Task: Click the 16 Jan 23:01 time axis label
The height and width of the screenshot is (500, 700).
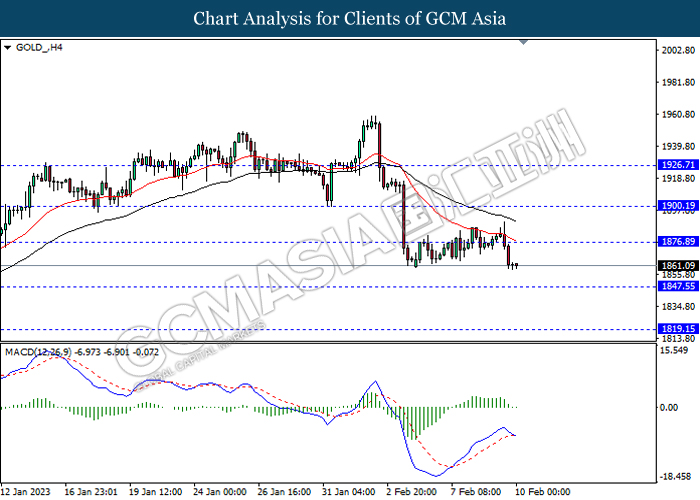Action: (x=91, y=492)
